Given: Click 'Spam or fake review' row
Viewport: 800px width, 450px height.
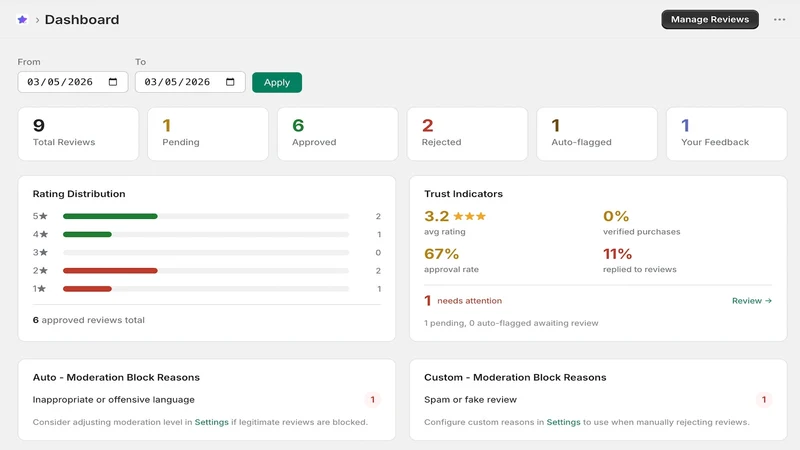Looking at the screenshot, I should (598, 399).
